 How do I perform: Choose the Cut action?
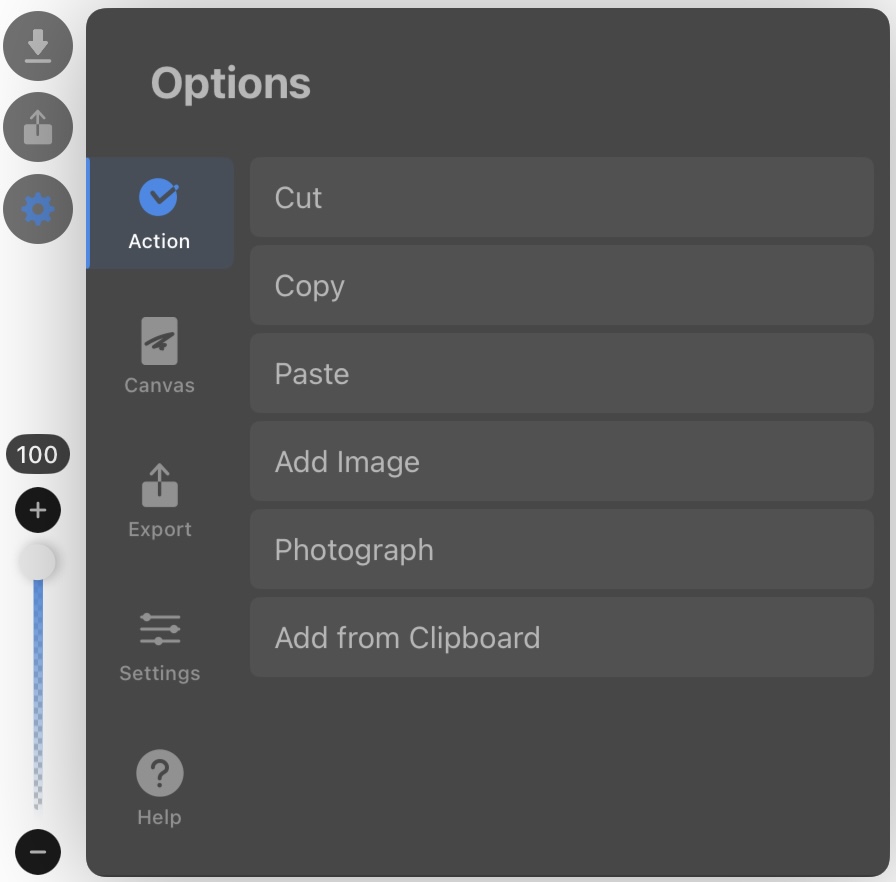[562, 197]
